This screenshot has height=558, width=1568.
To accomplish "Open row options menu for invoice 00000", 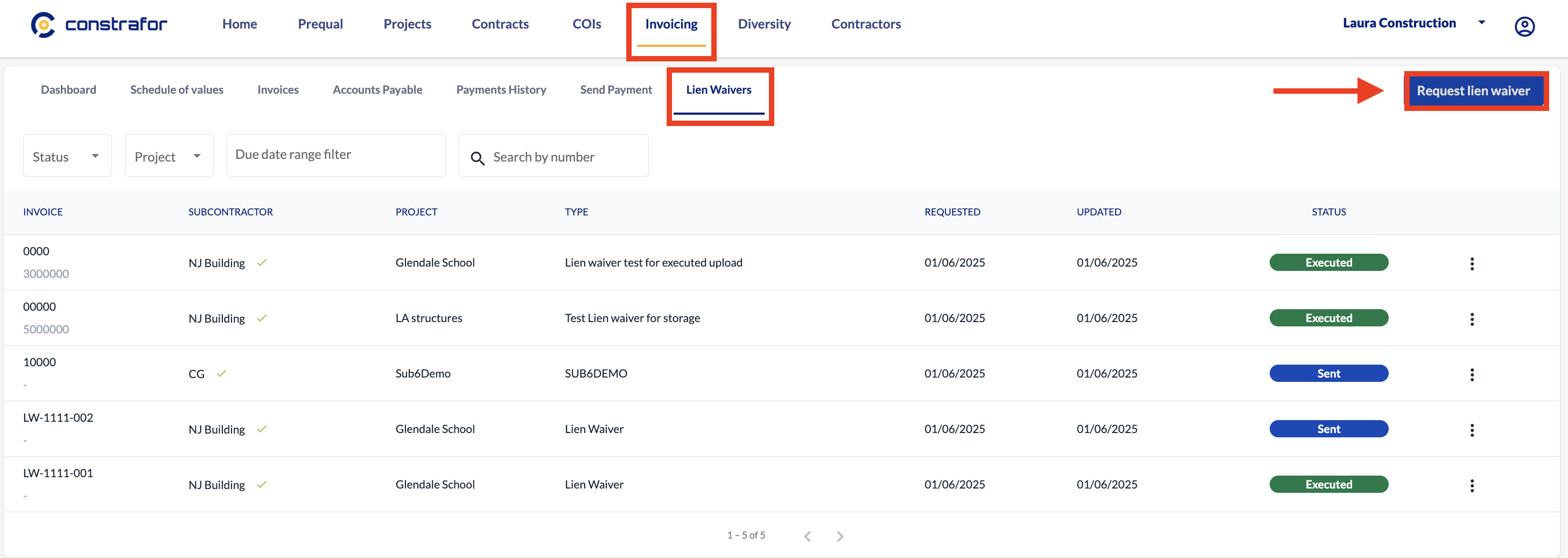I will click(1472, 319).
